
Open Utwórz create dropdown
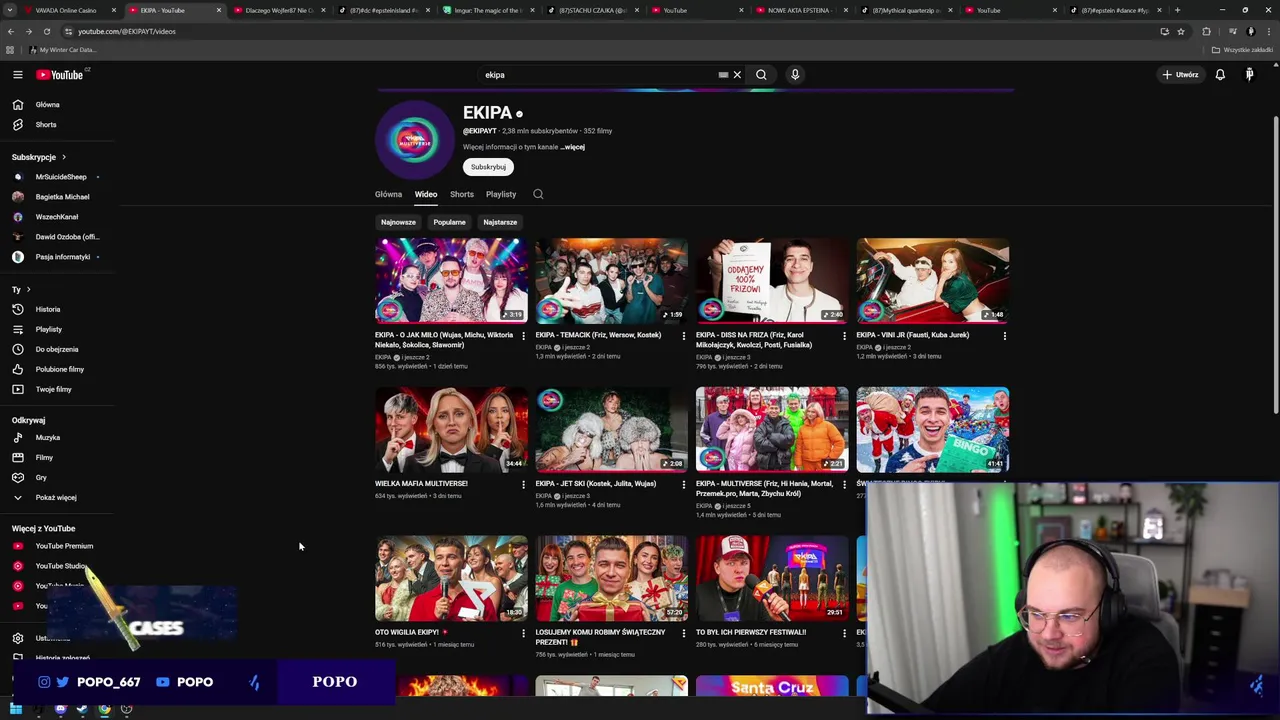[x=1180, y=75]
